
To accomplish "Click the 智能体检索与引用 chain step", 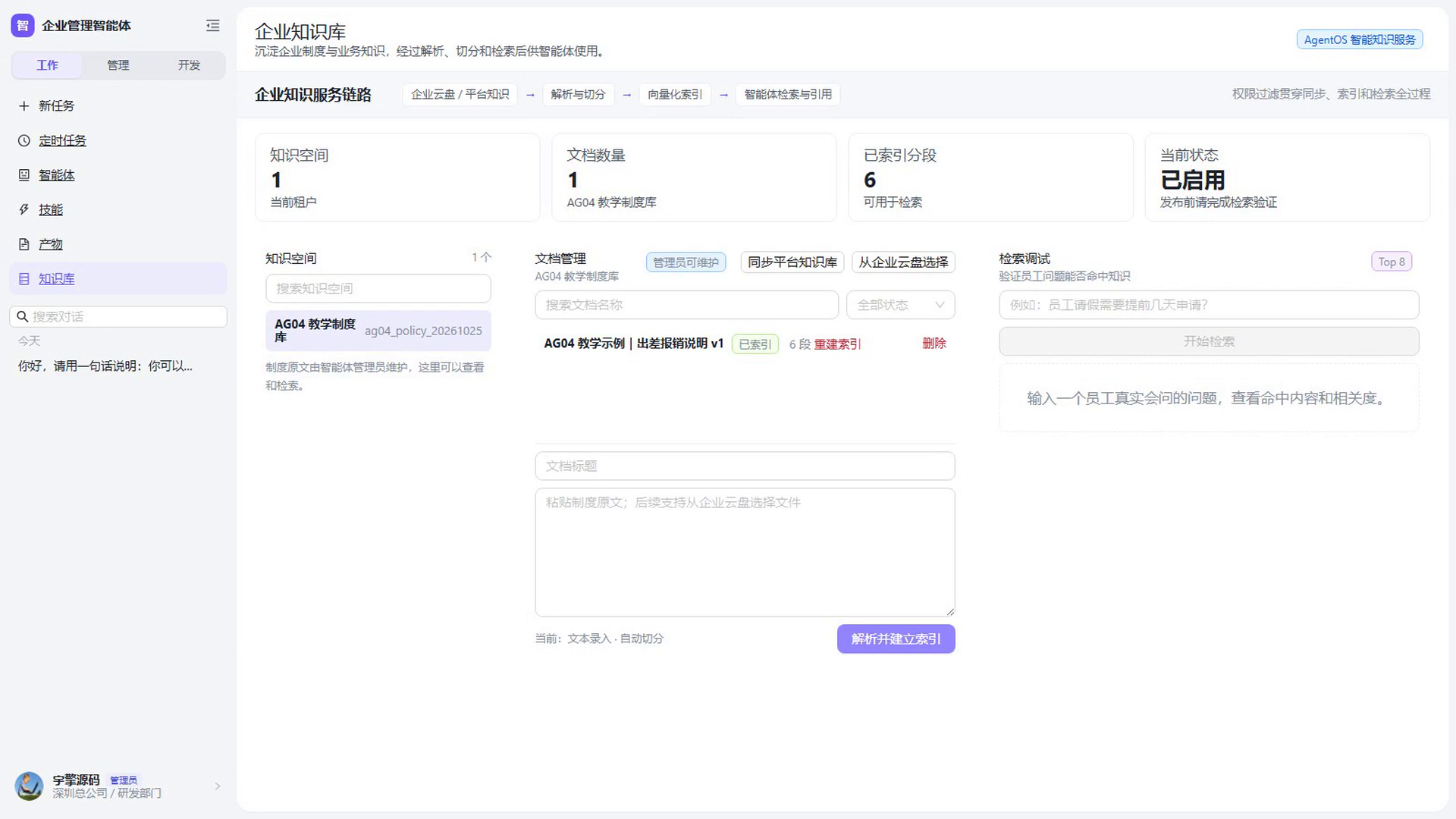I will tap(788, 95).
